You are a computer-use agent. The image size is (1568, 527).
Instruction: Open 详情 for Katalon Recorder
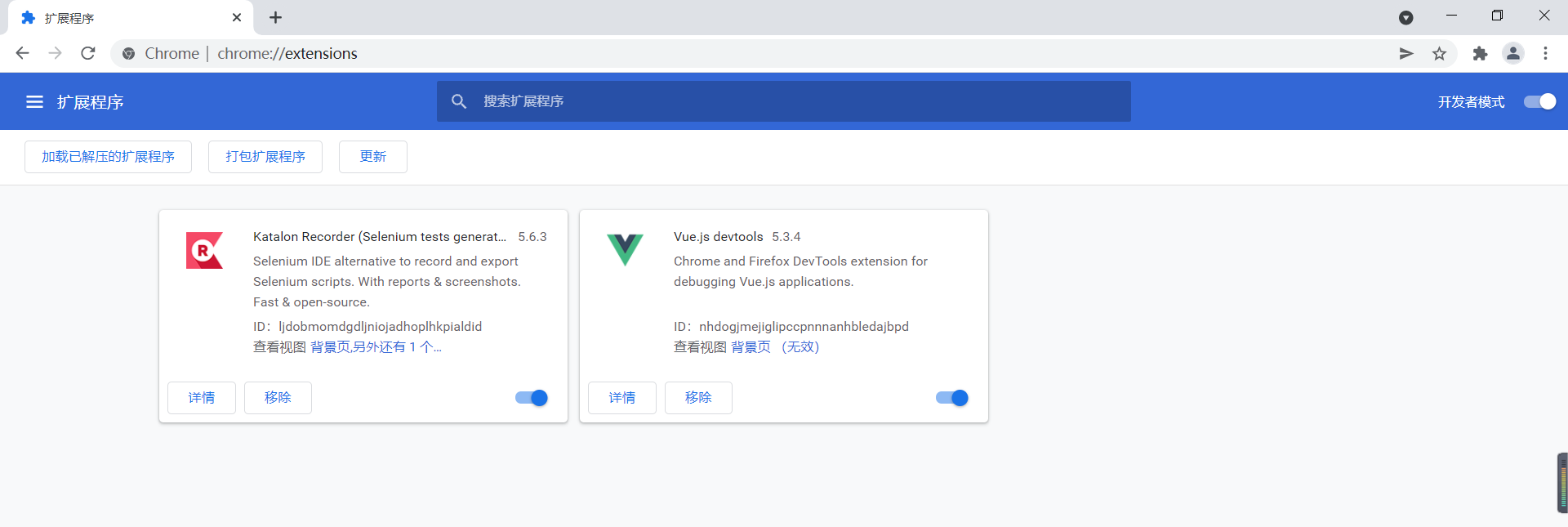point(202,398)
